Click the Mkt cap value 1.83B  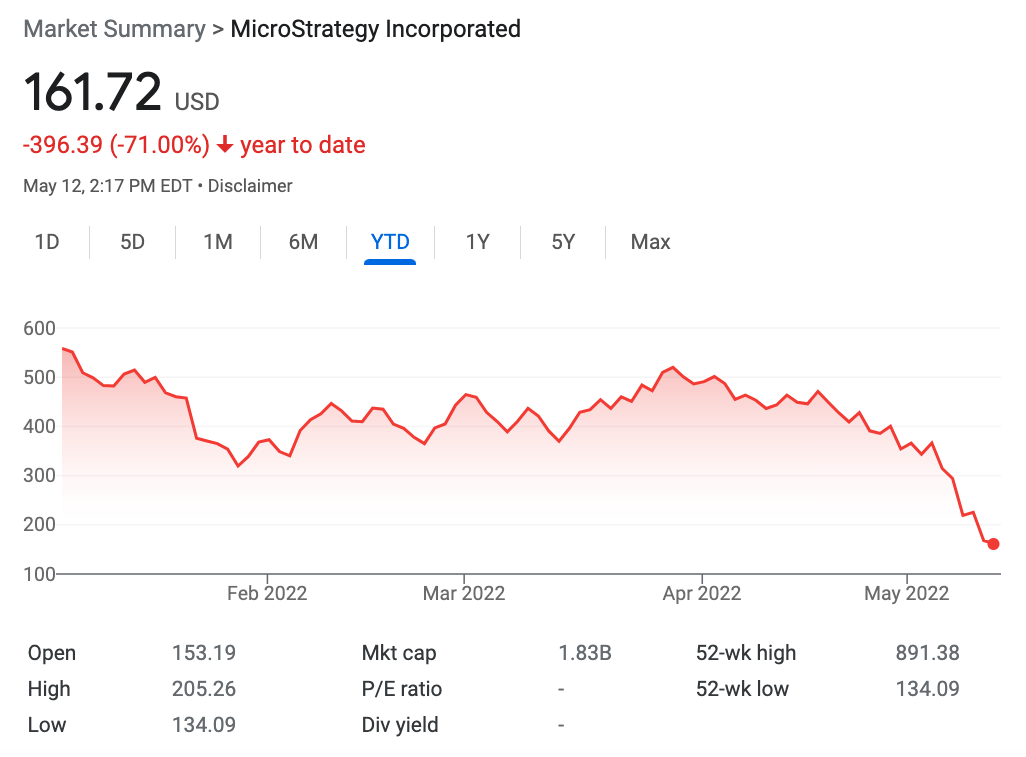pyautogui.click(x=584, y=653)
